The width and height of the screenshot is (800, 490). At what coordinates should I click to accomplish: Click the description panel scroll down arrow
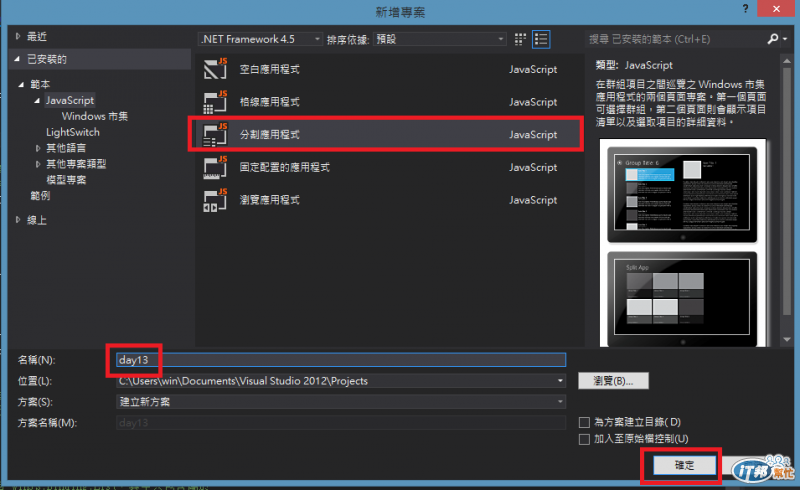(x=786, y=339)
